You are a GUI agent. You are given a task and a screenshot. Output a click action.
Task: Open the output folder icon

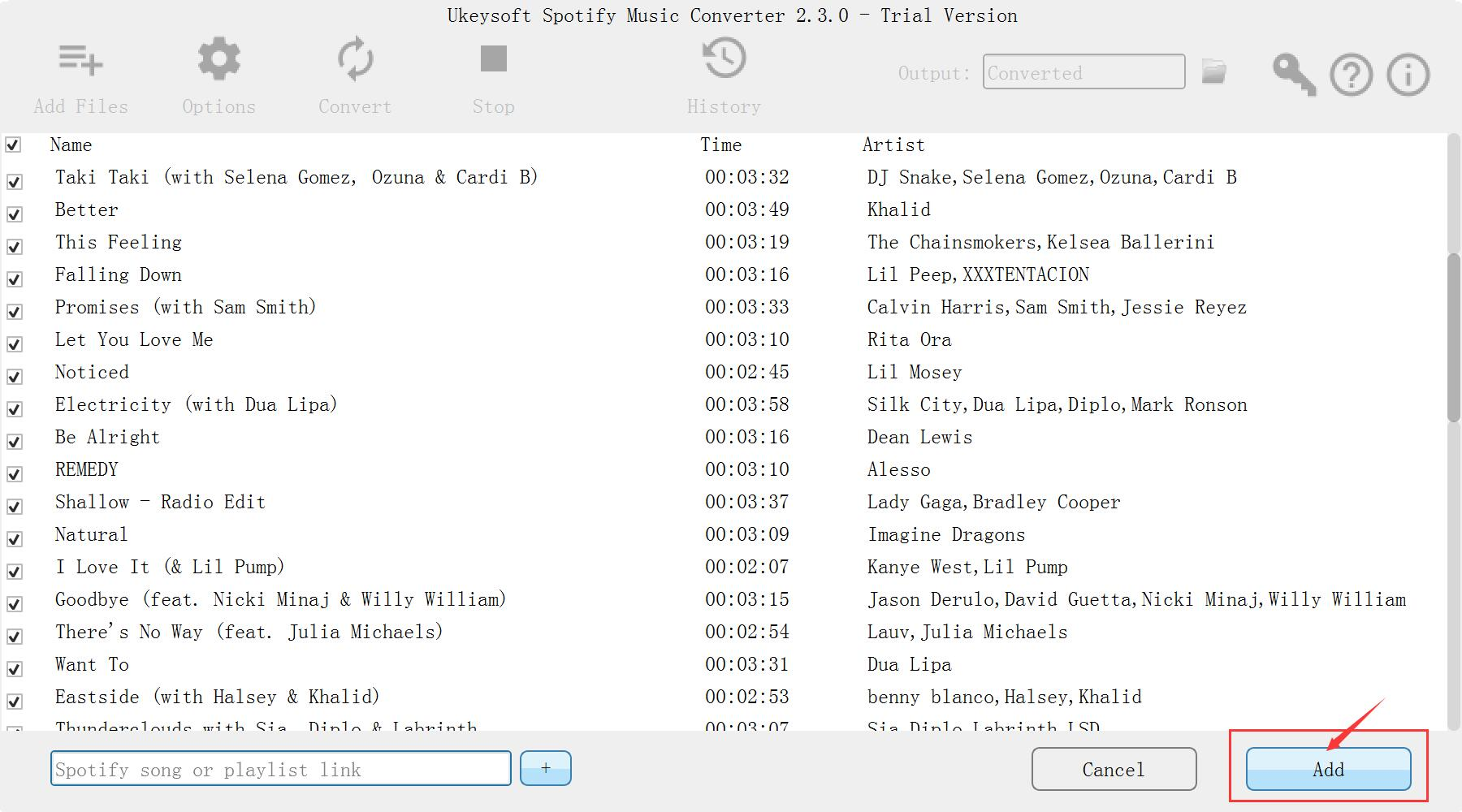[x=1214, y=71]
